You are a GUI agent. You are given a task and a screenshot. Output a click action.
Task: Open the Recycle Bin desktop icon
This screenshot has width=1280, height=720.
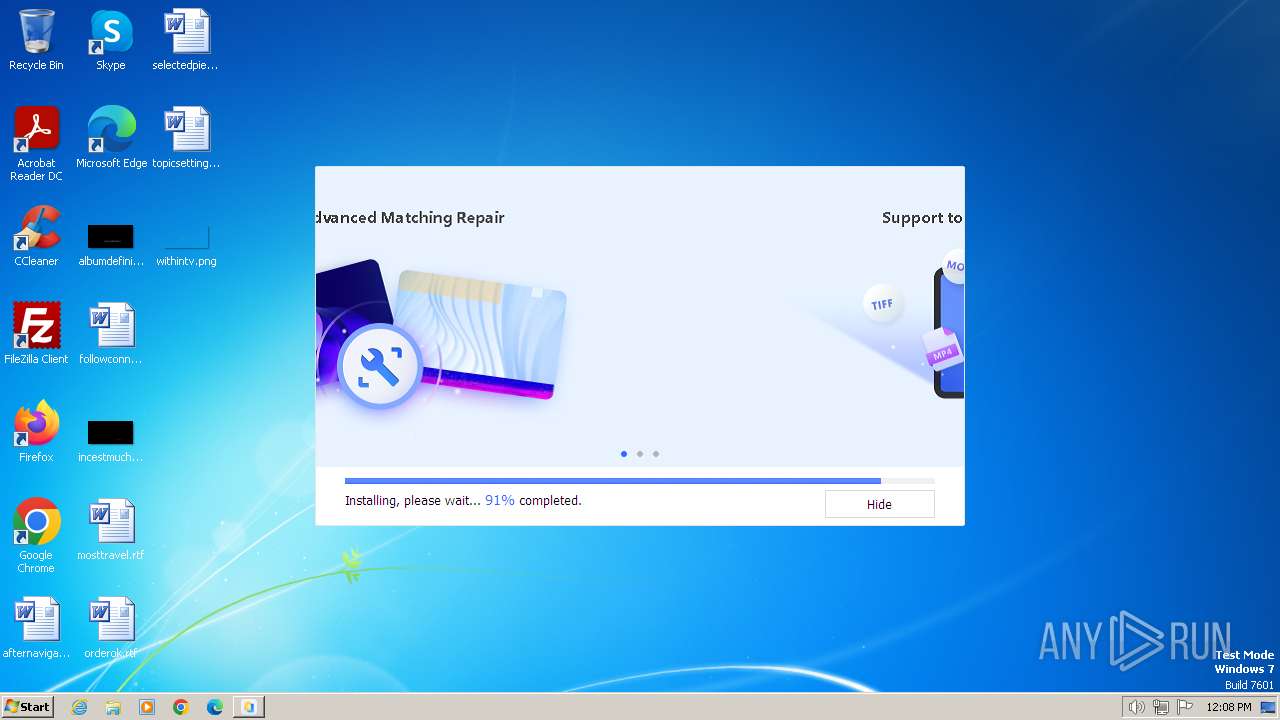(36, 40)
